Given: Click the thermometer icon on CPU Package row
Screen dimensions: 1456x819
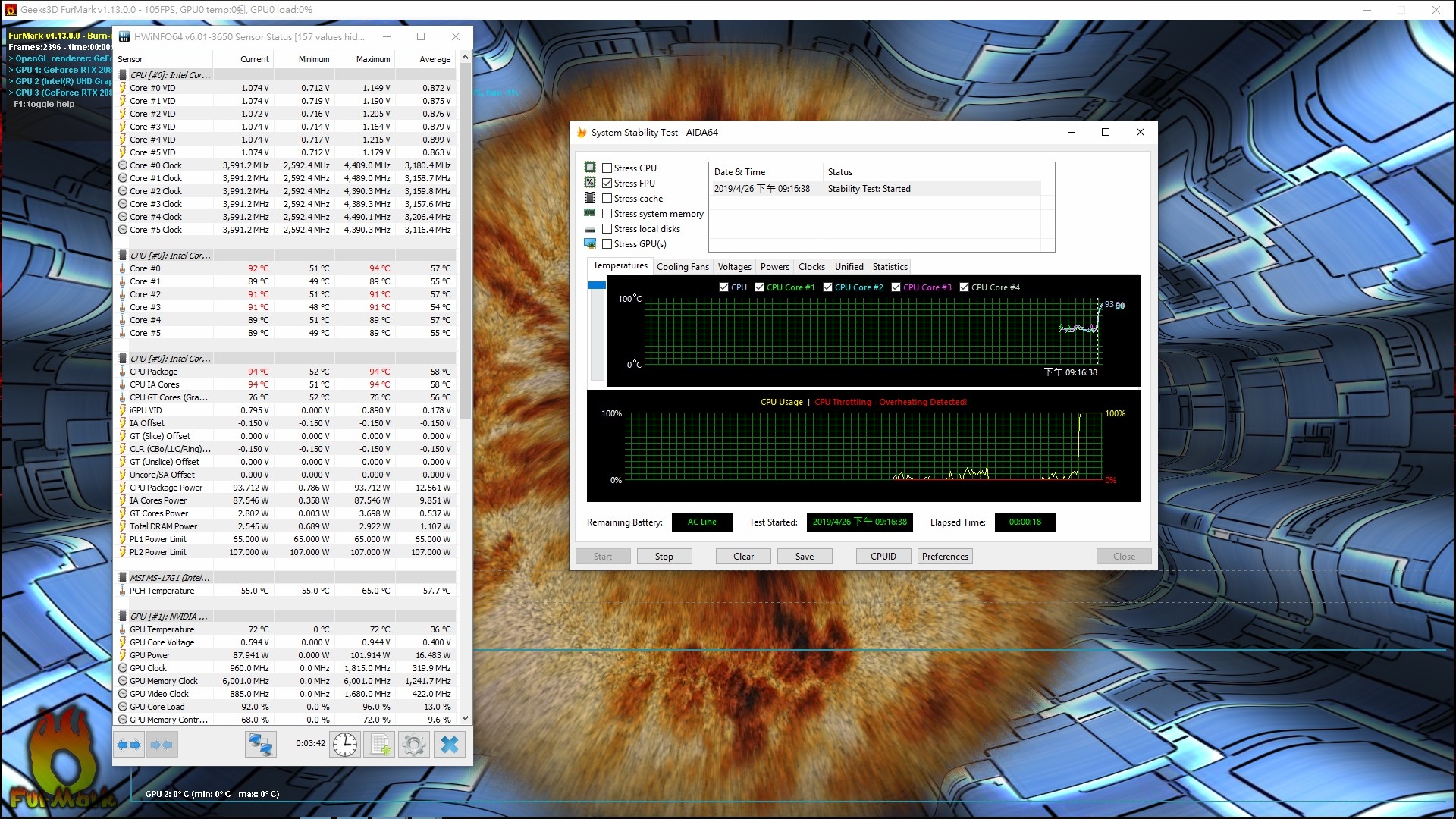Looking at the screenshot, I should coord(123,372).
